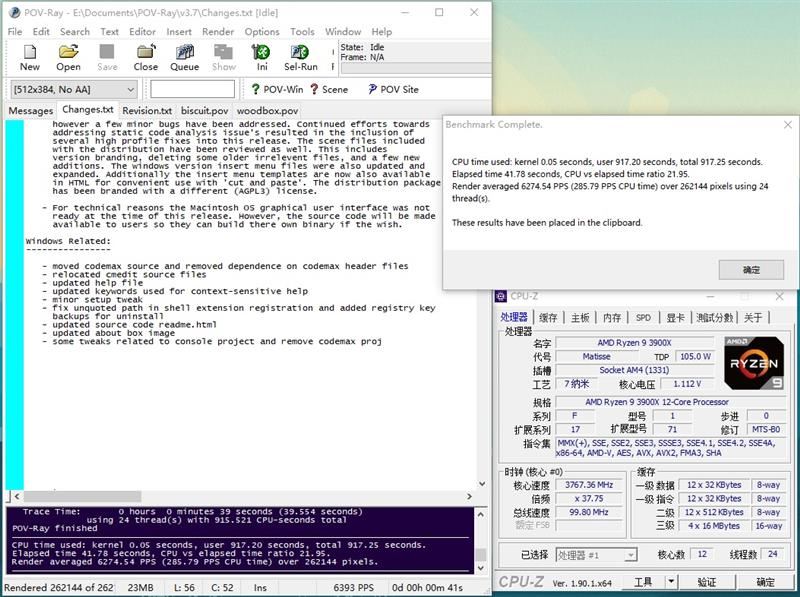Click the 'AMD Ryzen 9 3900X' name field
Screen dimensions: 800x597
(634, 343)
